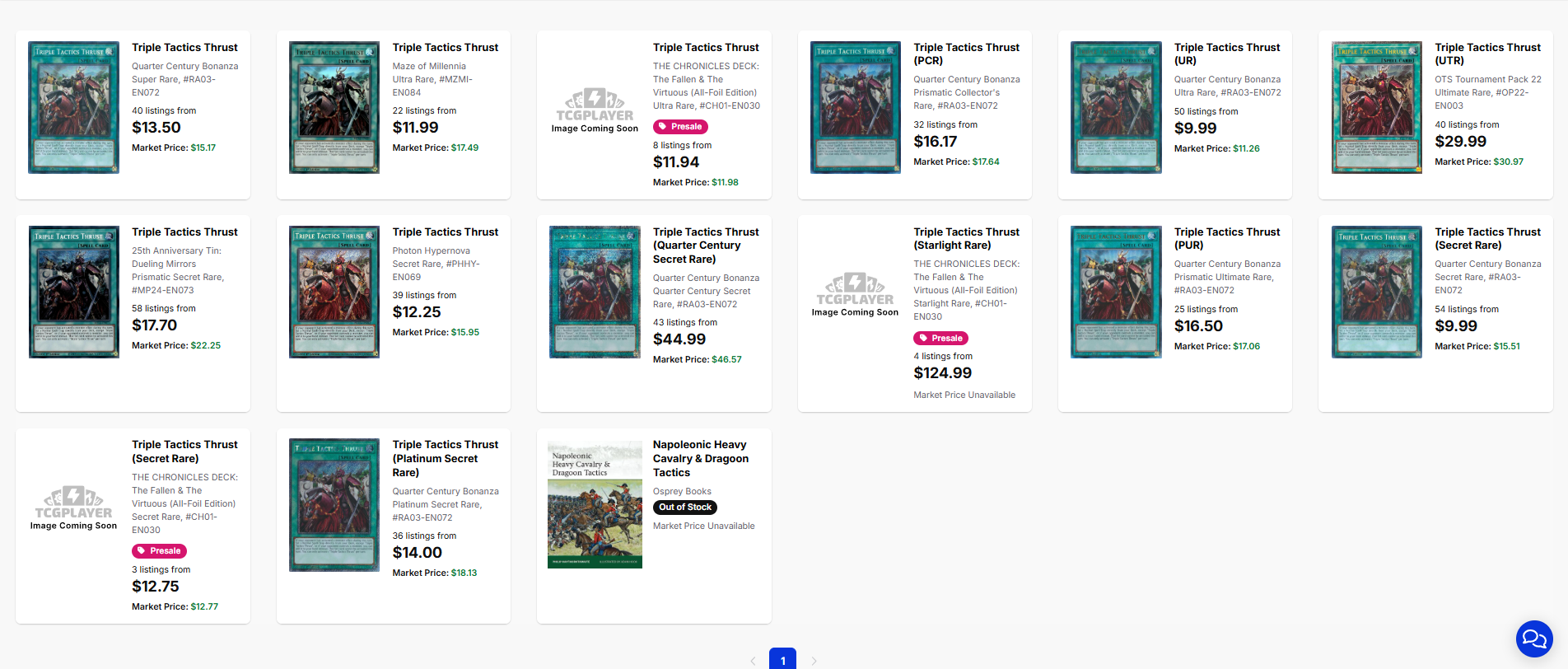Open the Triple Tactics Thrust (PUR) card image
The height and width of the screenshot is (669, 1568).
[x=1116, y=292]
